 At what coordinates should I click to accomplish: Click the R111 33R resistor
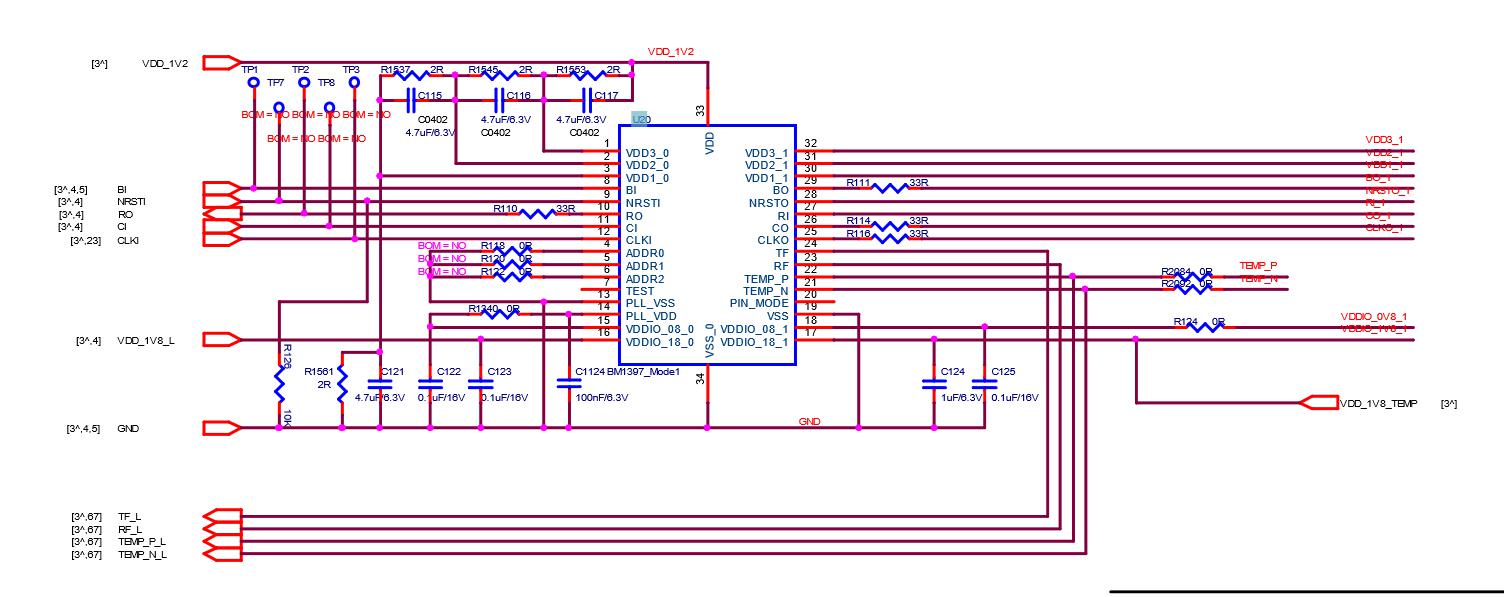(889, 188)
